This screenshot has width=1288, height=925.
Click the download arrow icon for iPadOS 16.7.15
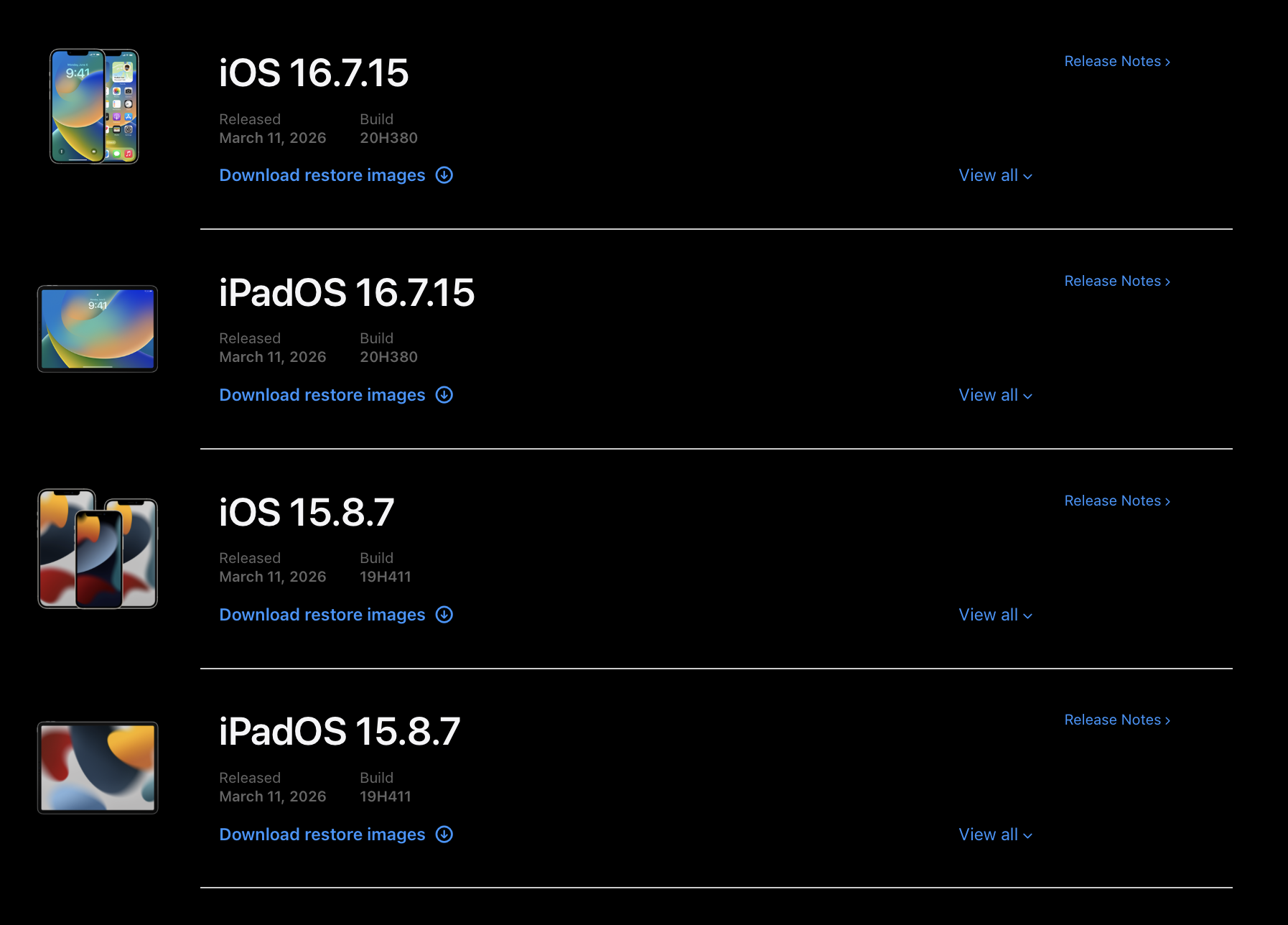pos(444,395)
